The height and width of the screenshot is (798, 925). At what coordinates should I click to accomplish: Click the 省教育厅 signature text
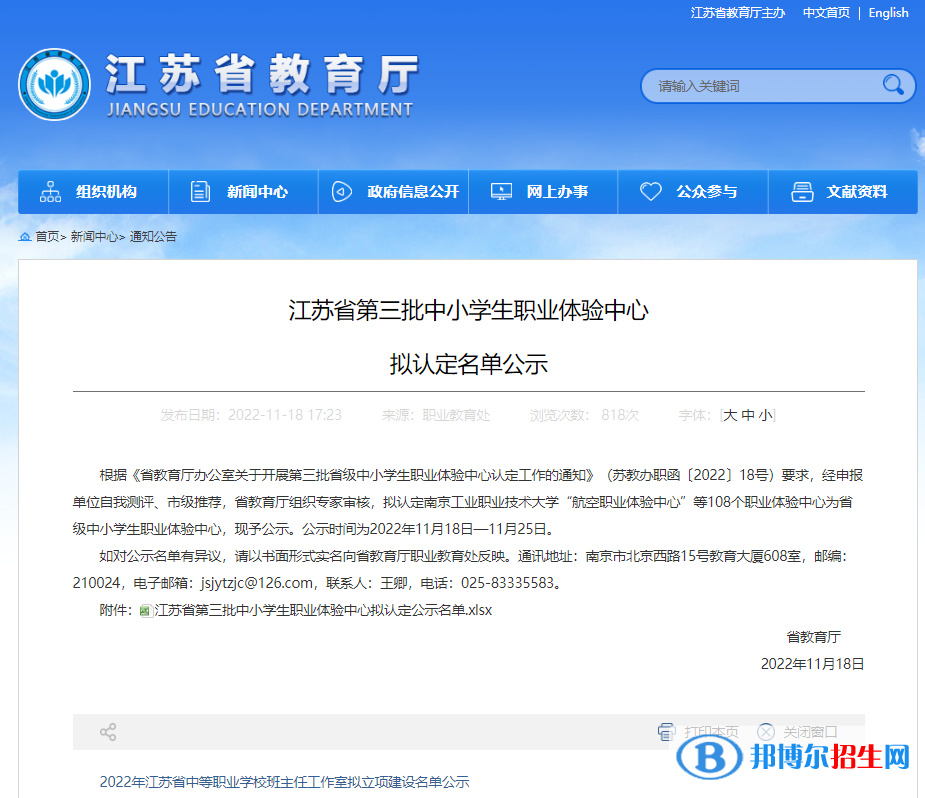coord(814,637)
